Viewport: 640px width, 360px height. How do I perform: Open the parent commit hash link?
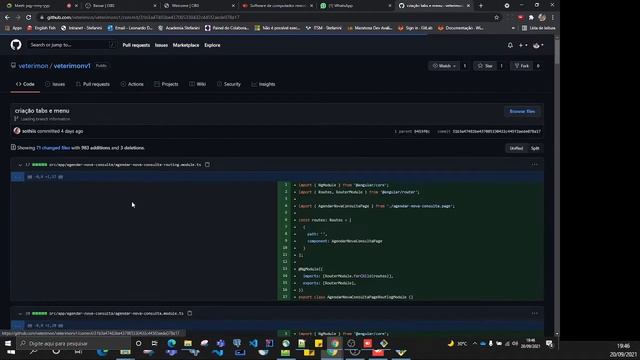[x=422, y=131]
